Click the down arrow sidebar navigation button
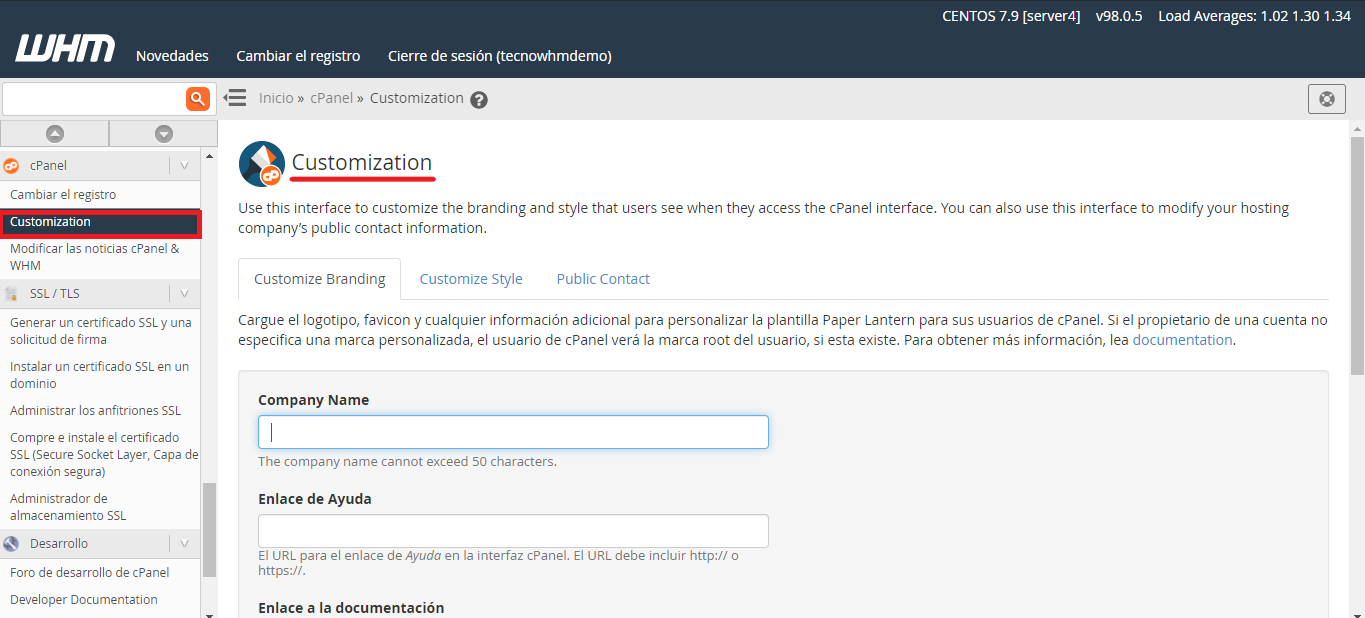The height and width of the screenshot is (618, 1365). tap(164, 134)
